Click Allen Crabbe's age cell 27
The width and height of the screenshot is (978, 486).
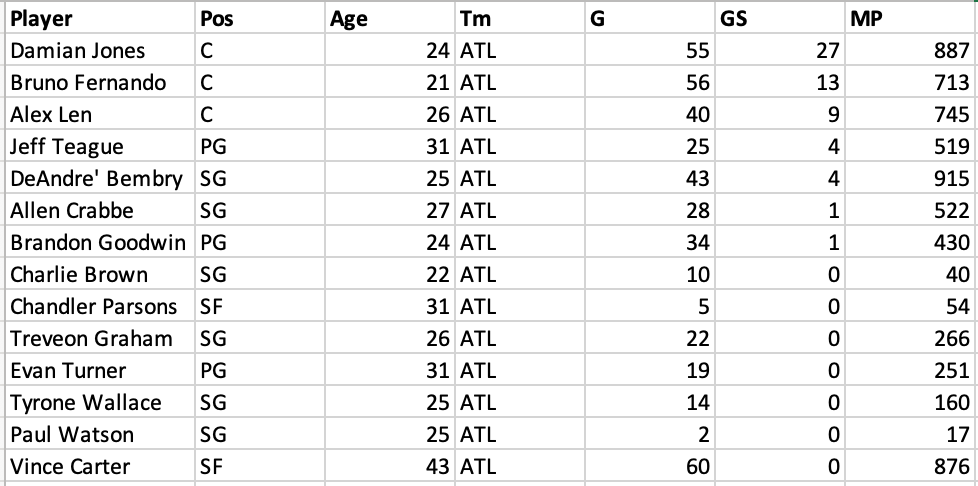pyautogui.click(x=390, y=210)
